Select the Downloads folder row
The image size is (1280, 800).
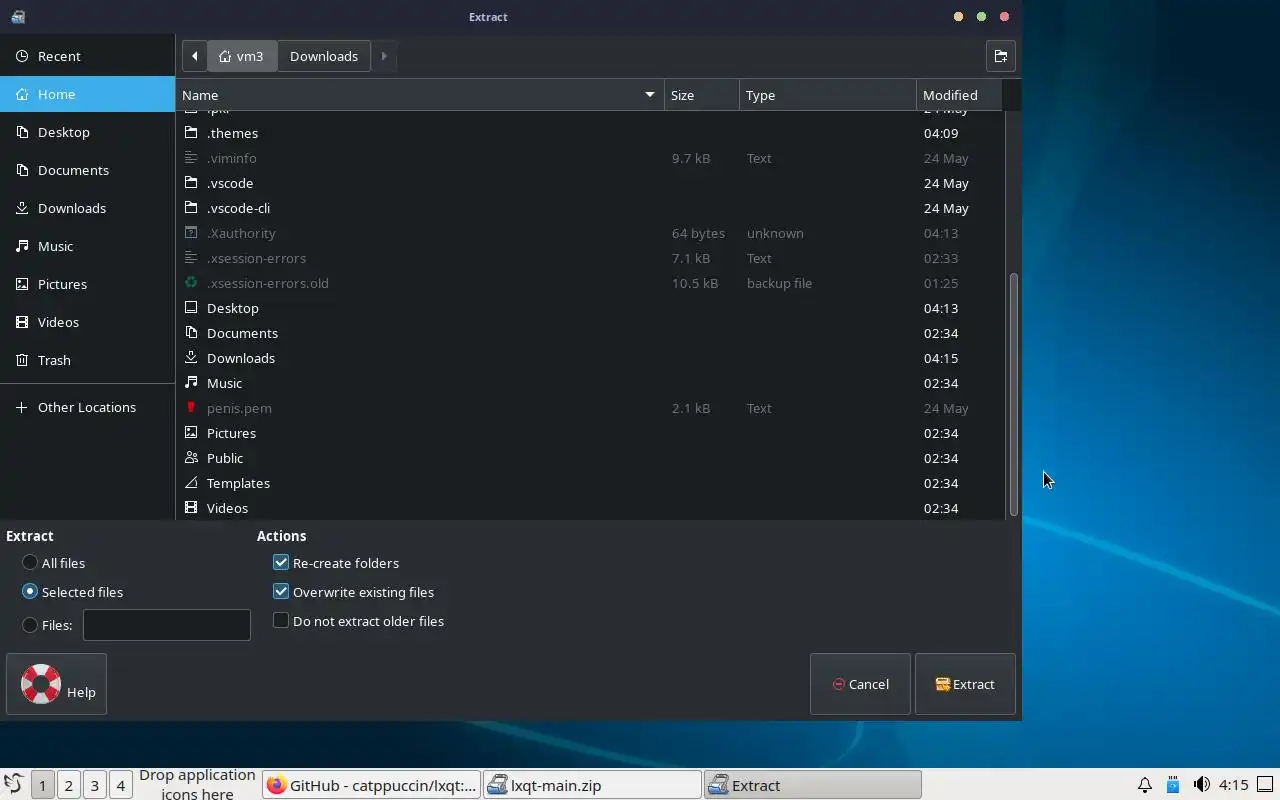click(x=590, y=358)
